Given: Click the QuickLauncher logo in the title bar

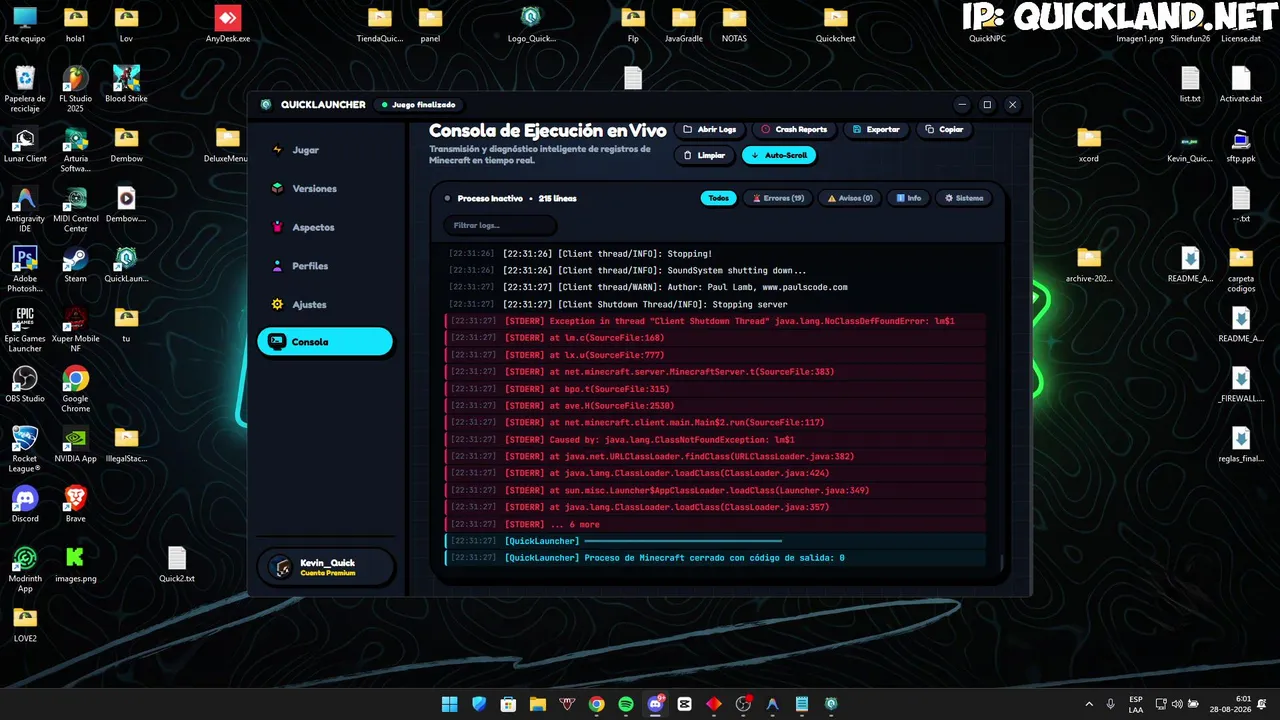Looking at the screenshot, I should coord(266,104).
